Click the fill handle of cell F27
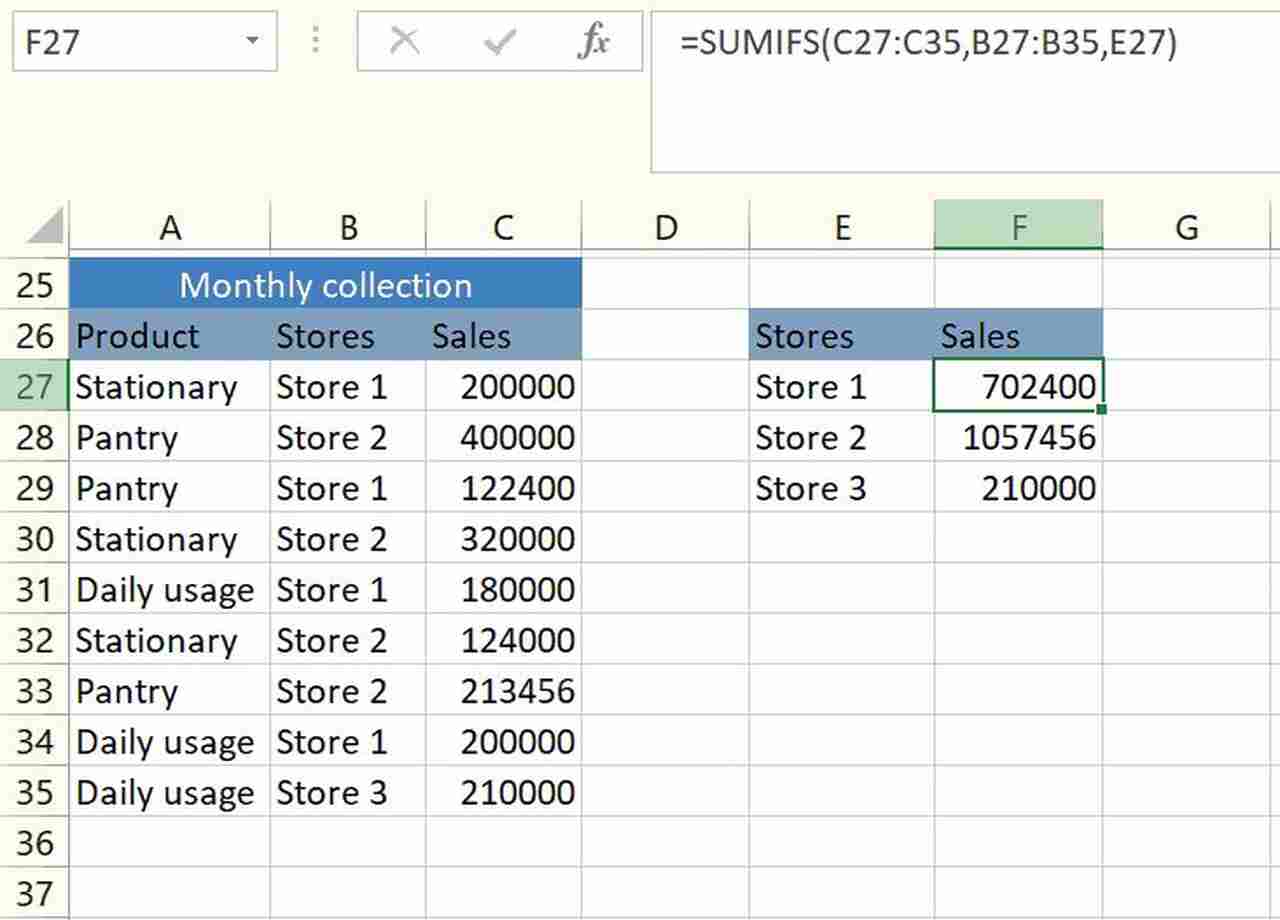1280x920 pixels. pos(1101,409)
